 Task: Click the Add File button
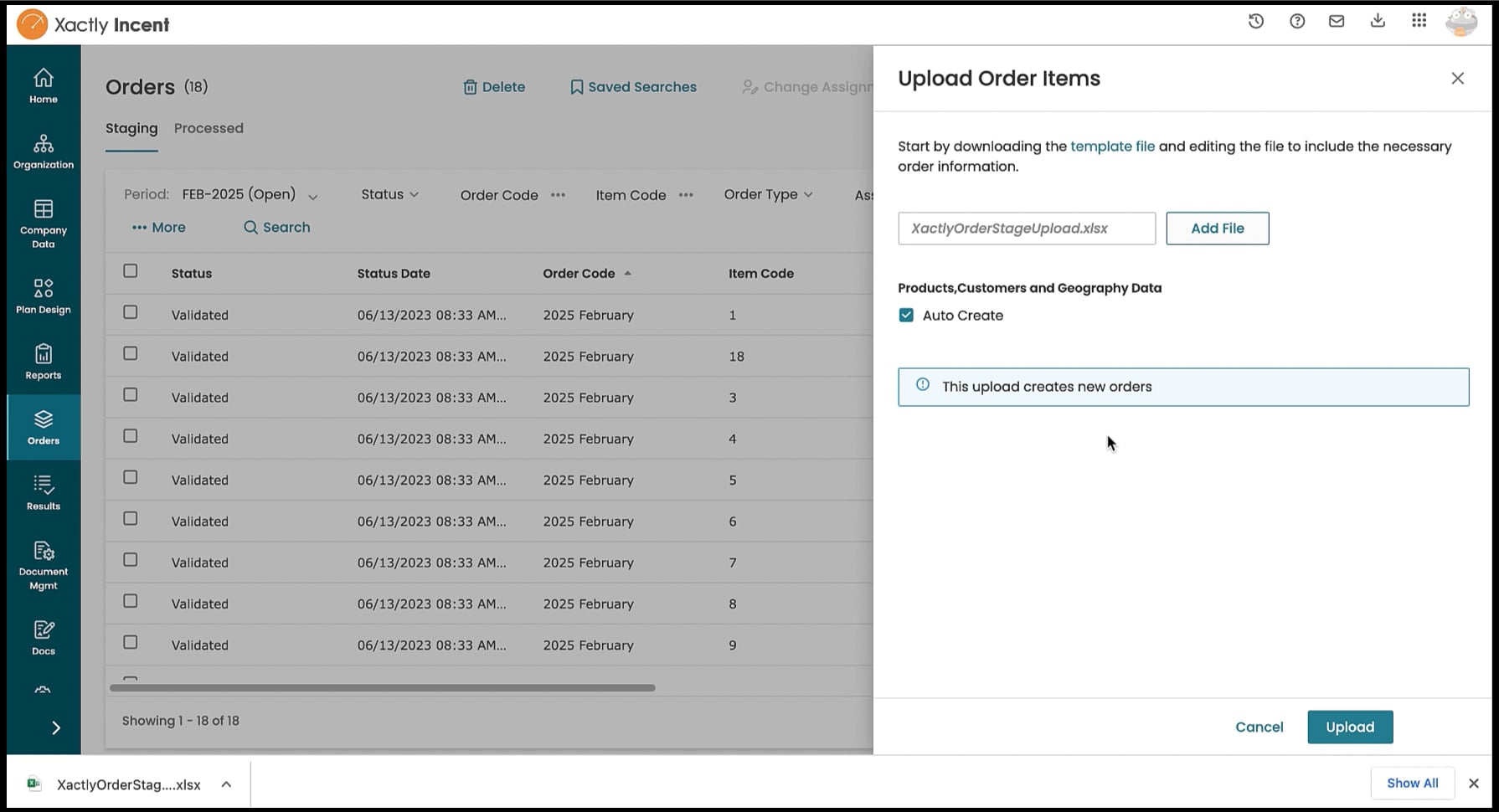point(1217,229)
